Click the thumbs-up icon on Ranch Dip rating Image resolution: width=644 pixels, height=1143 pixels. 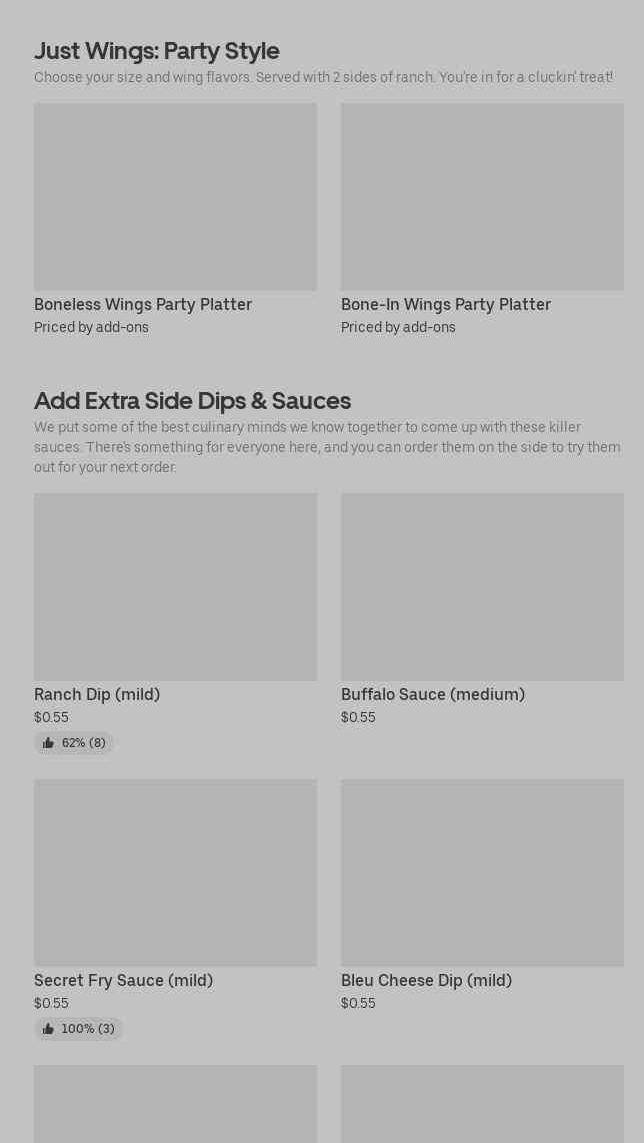[x=48, y=743]
